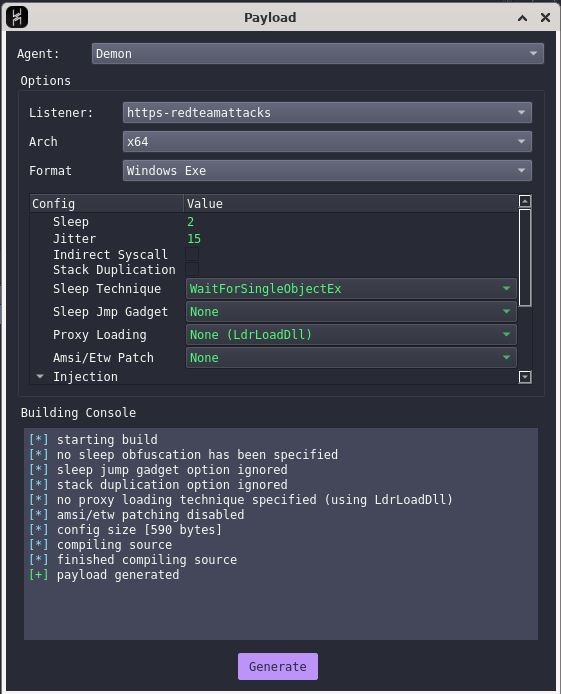Screen dimensions: 561x694
Task: Enable the Stack Duplication checkbox
Action: [x=192, y=269]
